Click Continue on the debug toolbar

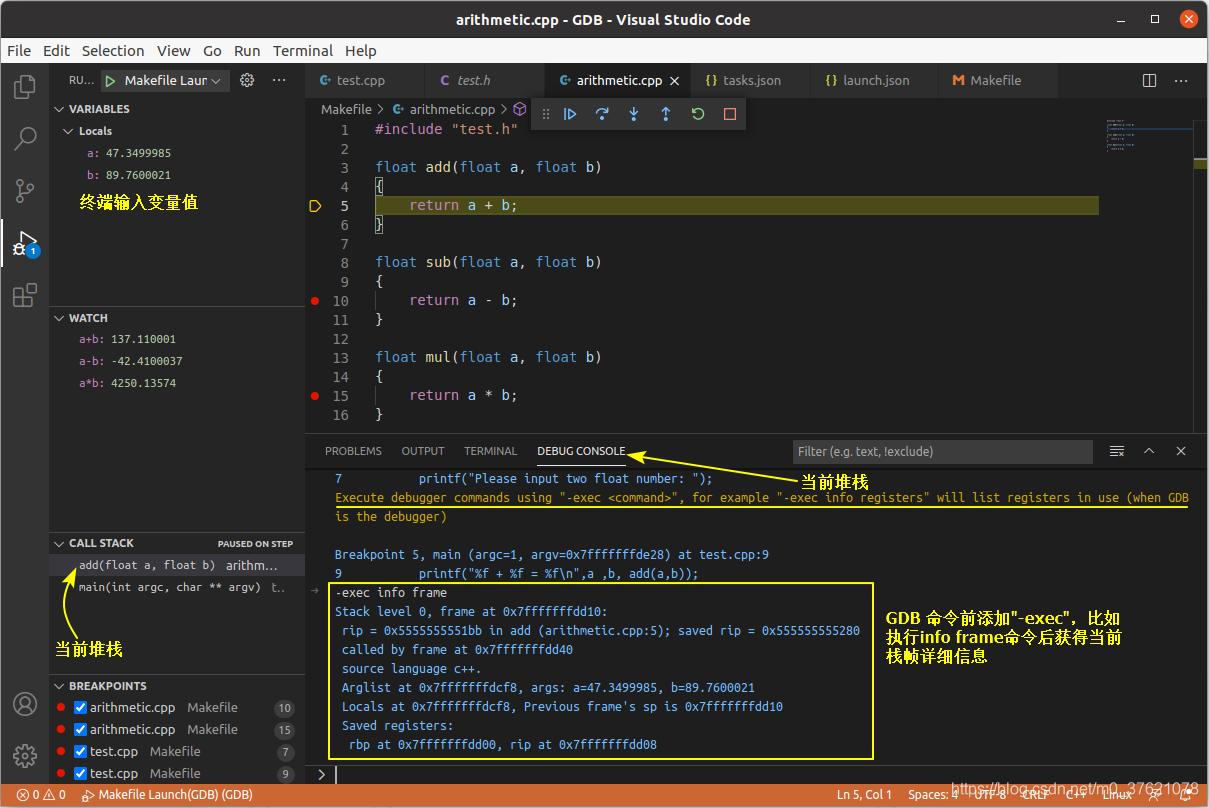tap(570, 114)
